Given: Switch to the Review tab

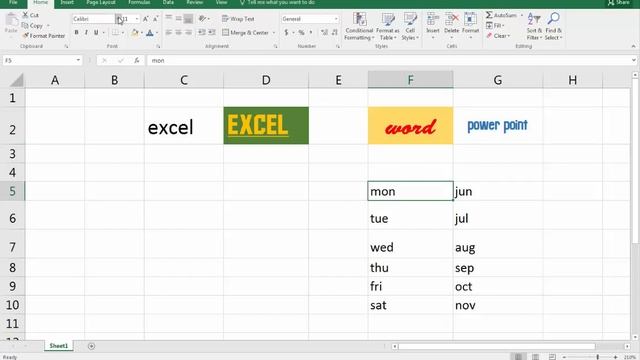Looking at the screenshot, I should (x=195, y=2).
